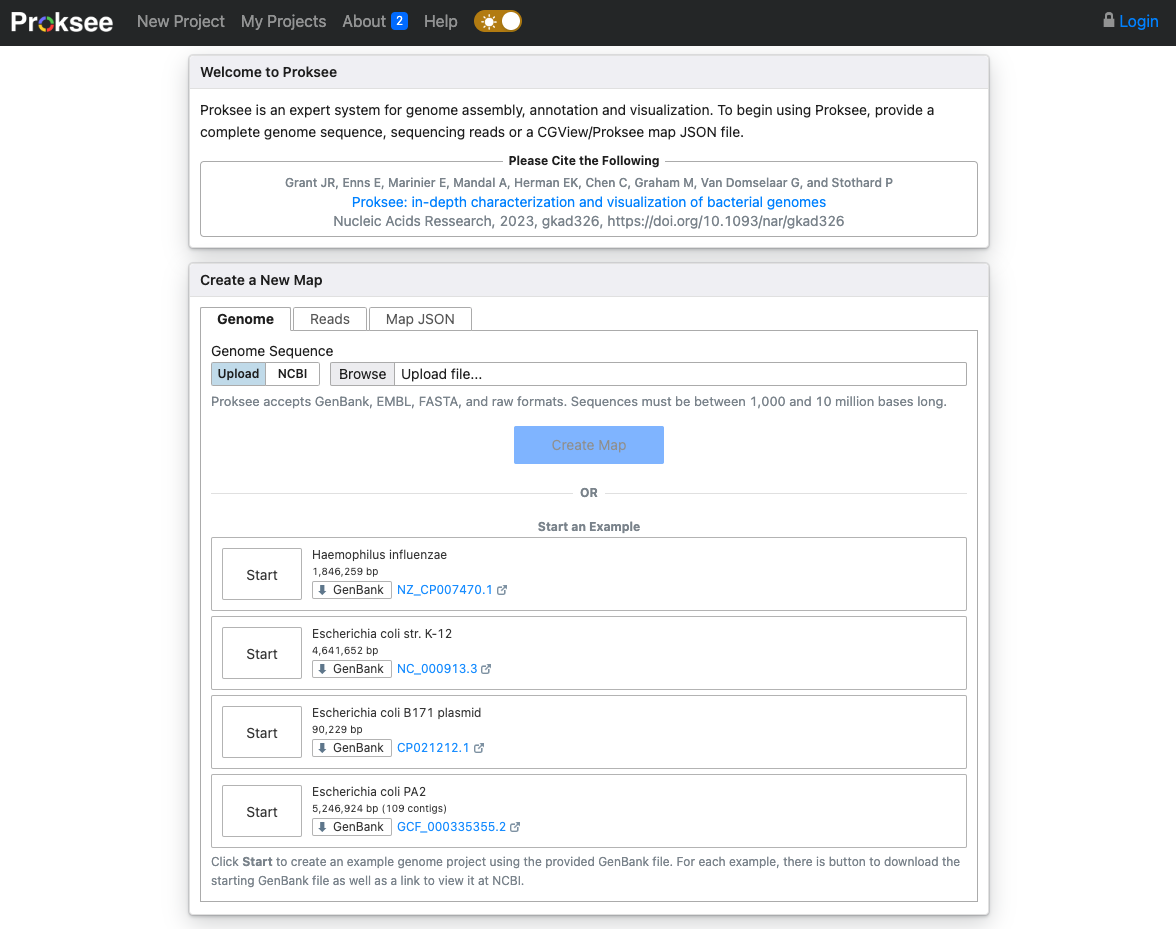Click the 'Please Cite the Following' heading
1176x929 pixels.
click(584, 160)
